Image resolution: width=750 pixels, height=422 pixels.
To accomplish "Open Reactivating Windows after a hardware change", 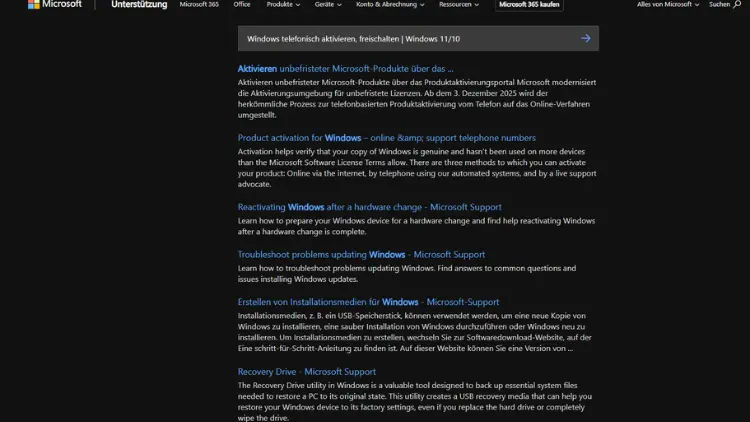I will pyautogui.click(x=370, y=207).
